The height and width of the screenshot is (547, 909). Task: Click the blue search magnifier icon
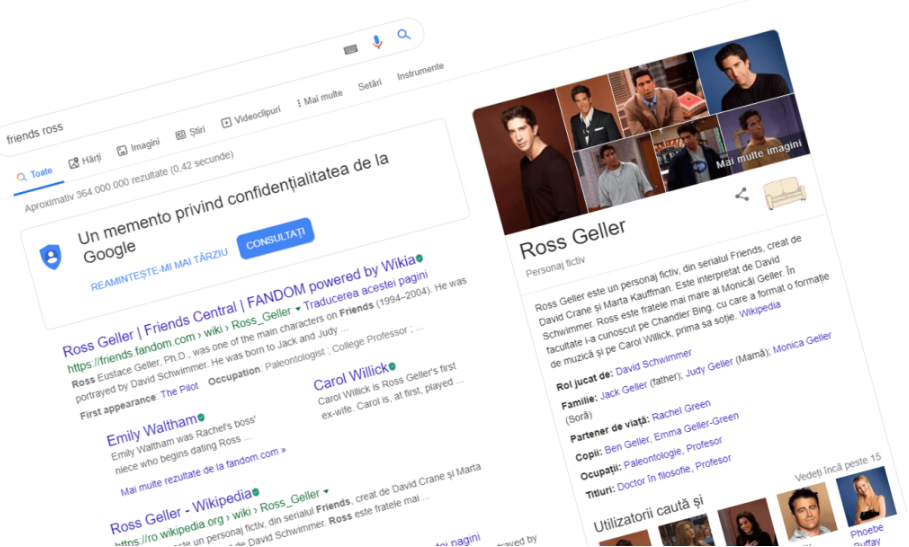403,36
